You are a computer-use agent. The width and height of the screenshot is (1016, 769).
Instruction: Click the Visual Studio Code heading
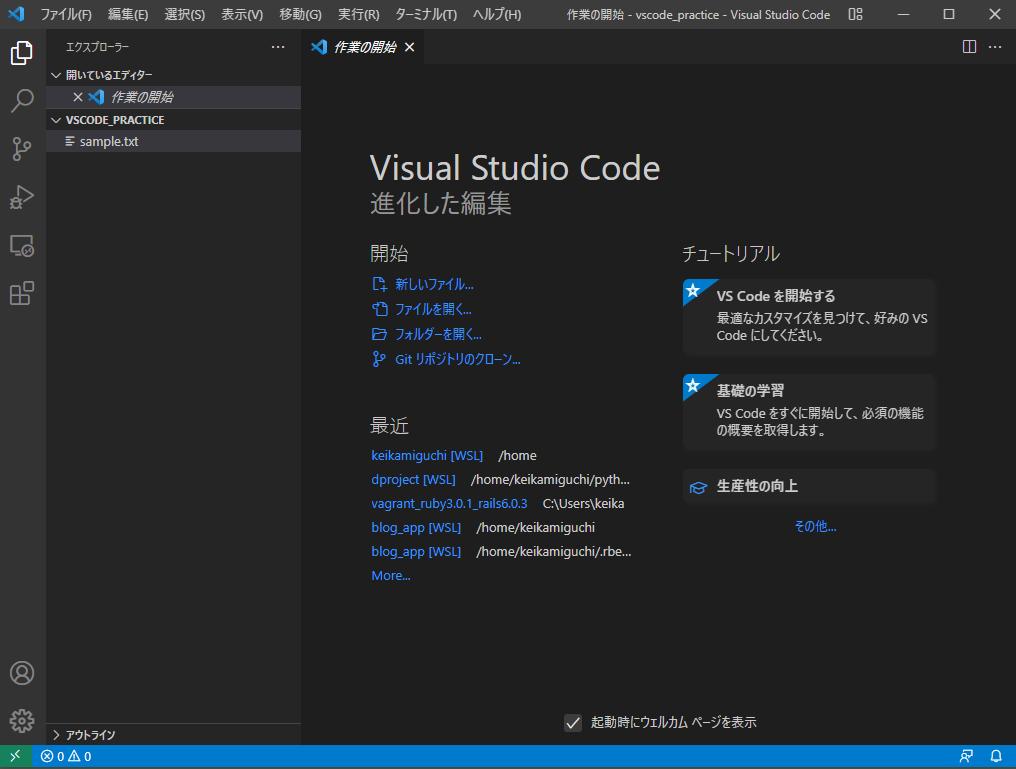coord(515,168)
